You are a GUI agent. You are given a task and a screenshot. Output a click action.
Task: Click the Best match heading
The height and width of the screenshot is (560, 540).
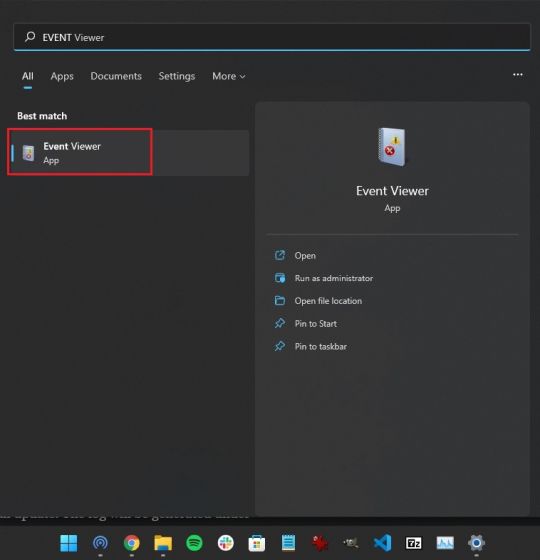[42, 116]
